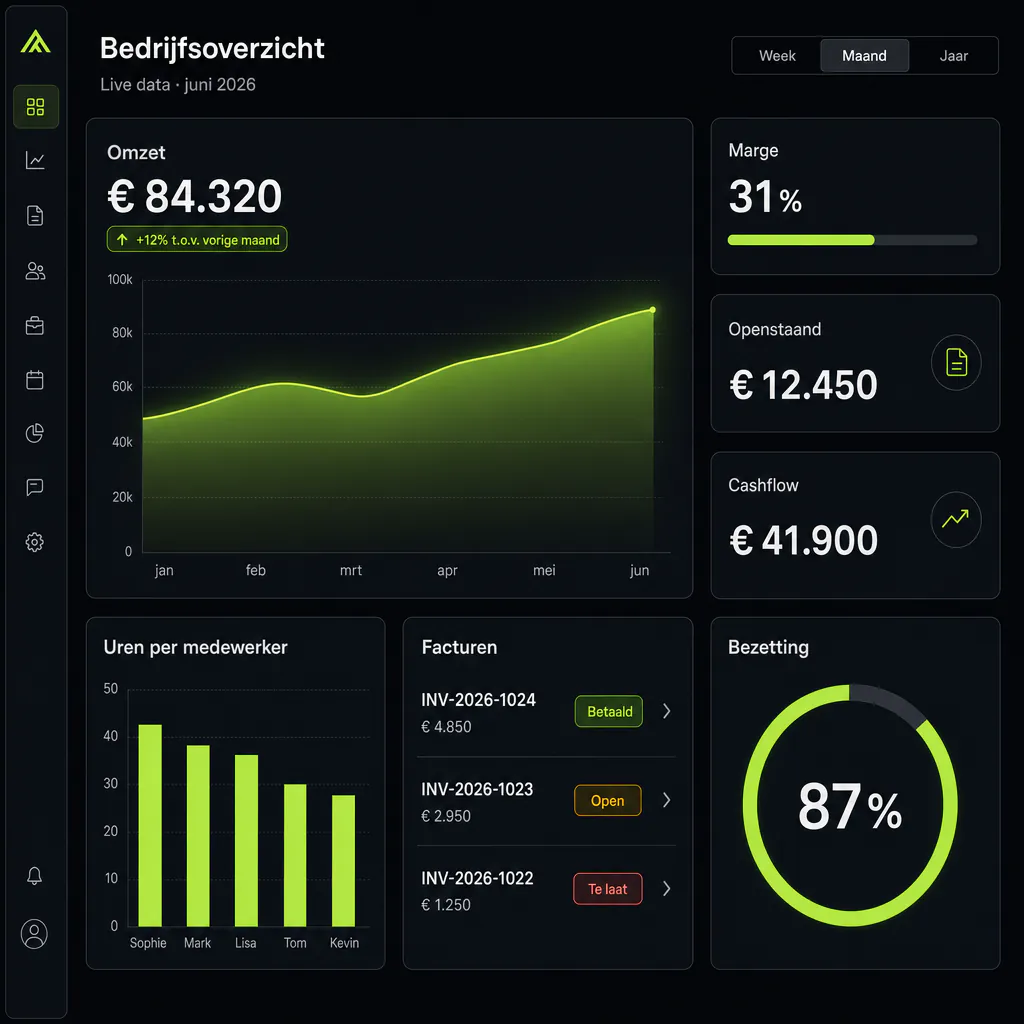The image size is (1024, 1024).
Task: Click the invoice icon in Openstaand card
Action: coord(956,362)
